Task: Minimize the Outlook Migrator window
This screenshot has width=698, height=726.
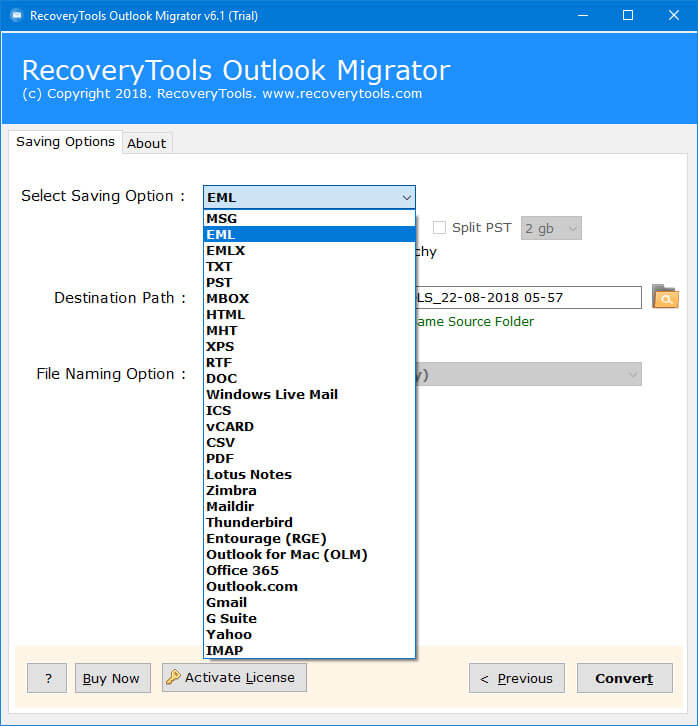Action: click(583, 16)
